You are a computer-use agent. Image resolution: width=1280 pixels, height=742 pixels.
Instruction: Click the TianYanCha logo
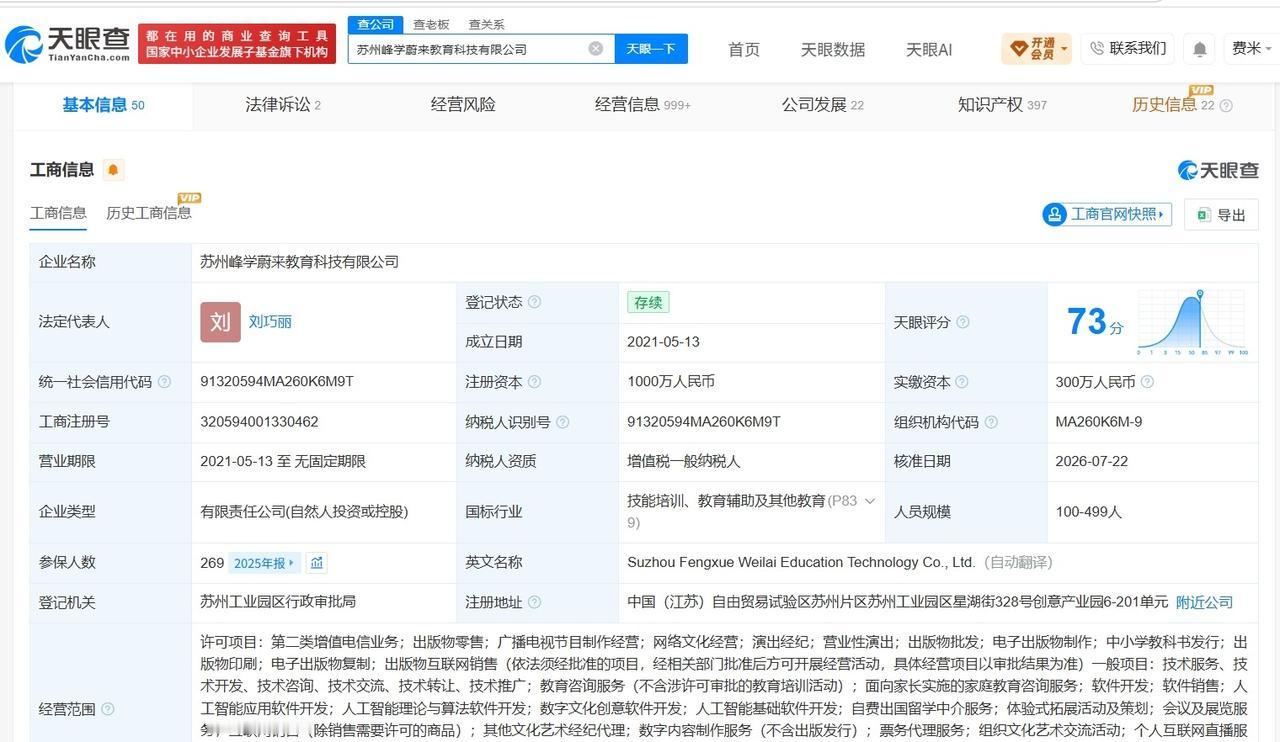(x=68, y=44)
